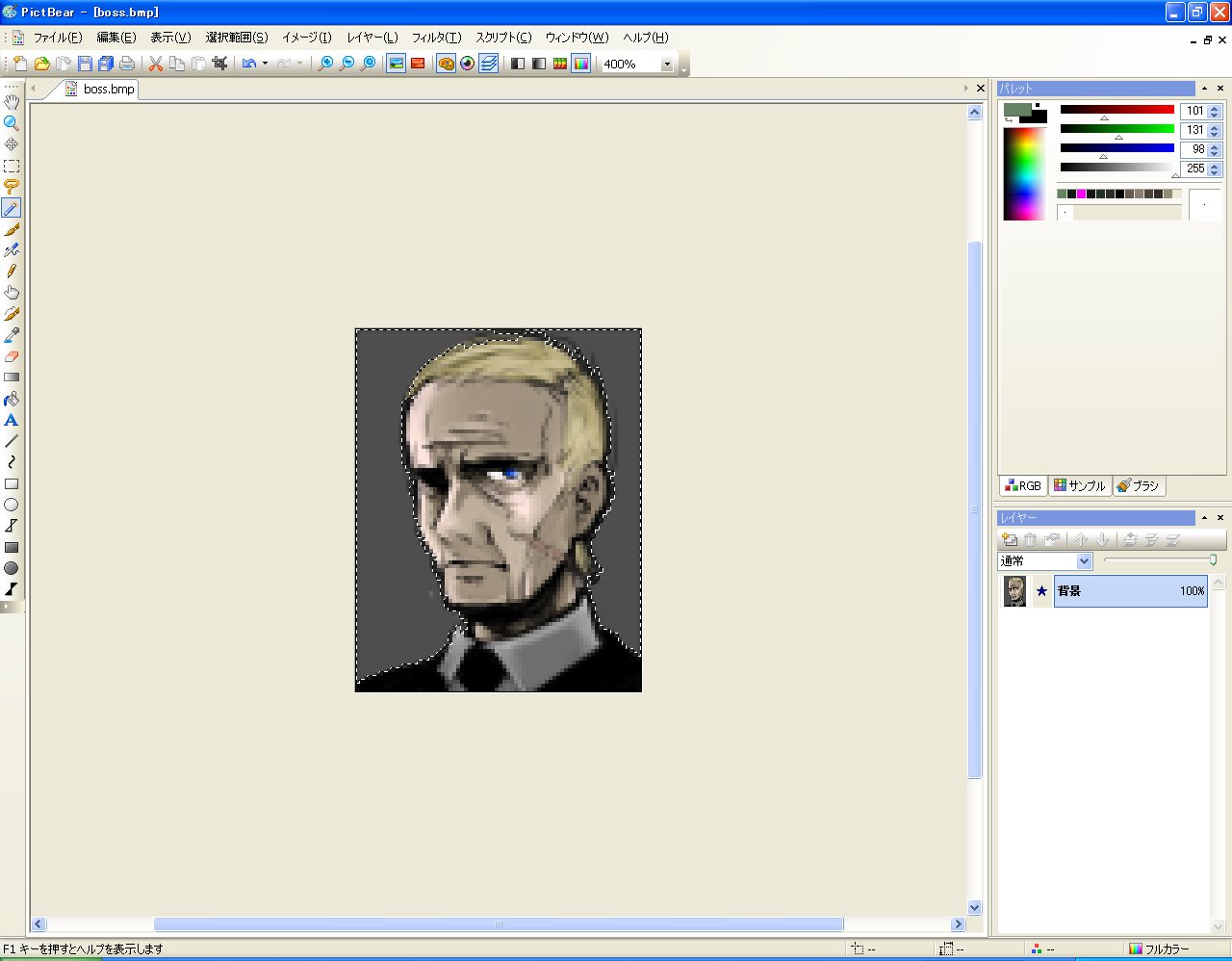Click the Open file folder icon
This screenshot has width=1232, height=961.
pos(42,64)
